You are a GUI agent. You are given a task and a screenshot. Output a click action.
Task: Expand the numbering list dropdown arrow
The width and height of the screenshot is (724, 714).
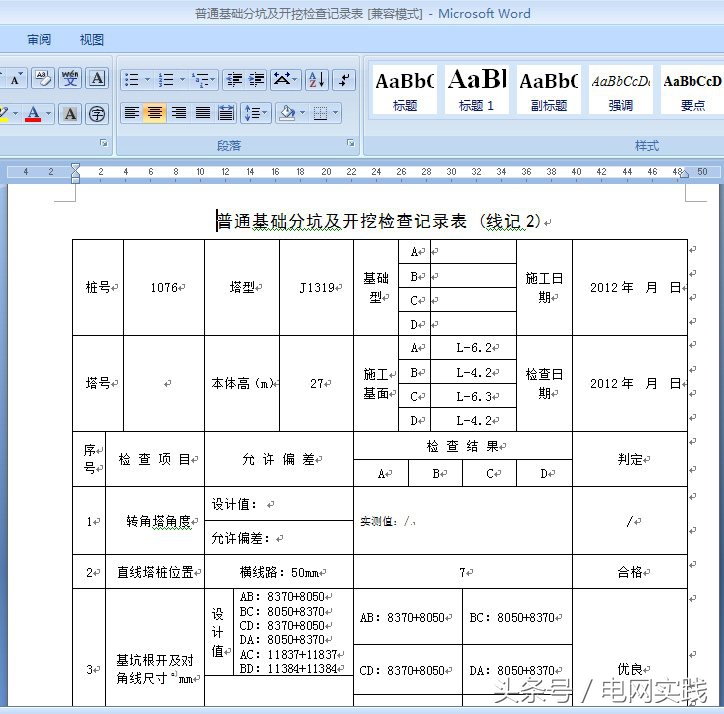(182, 80)
